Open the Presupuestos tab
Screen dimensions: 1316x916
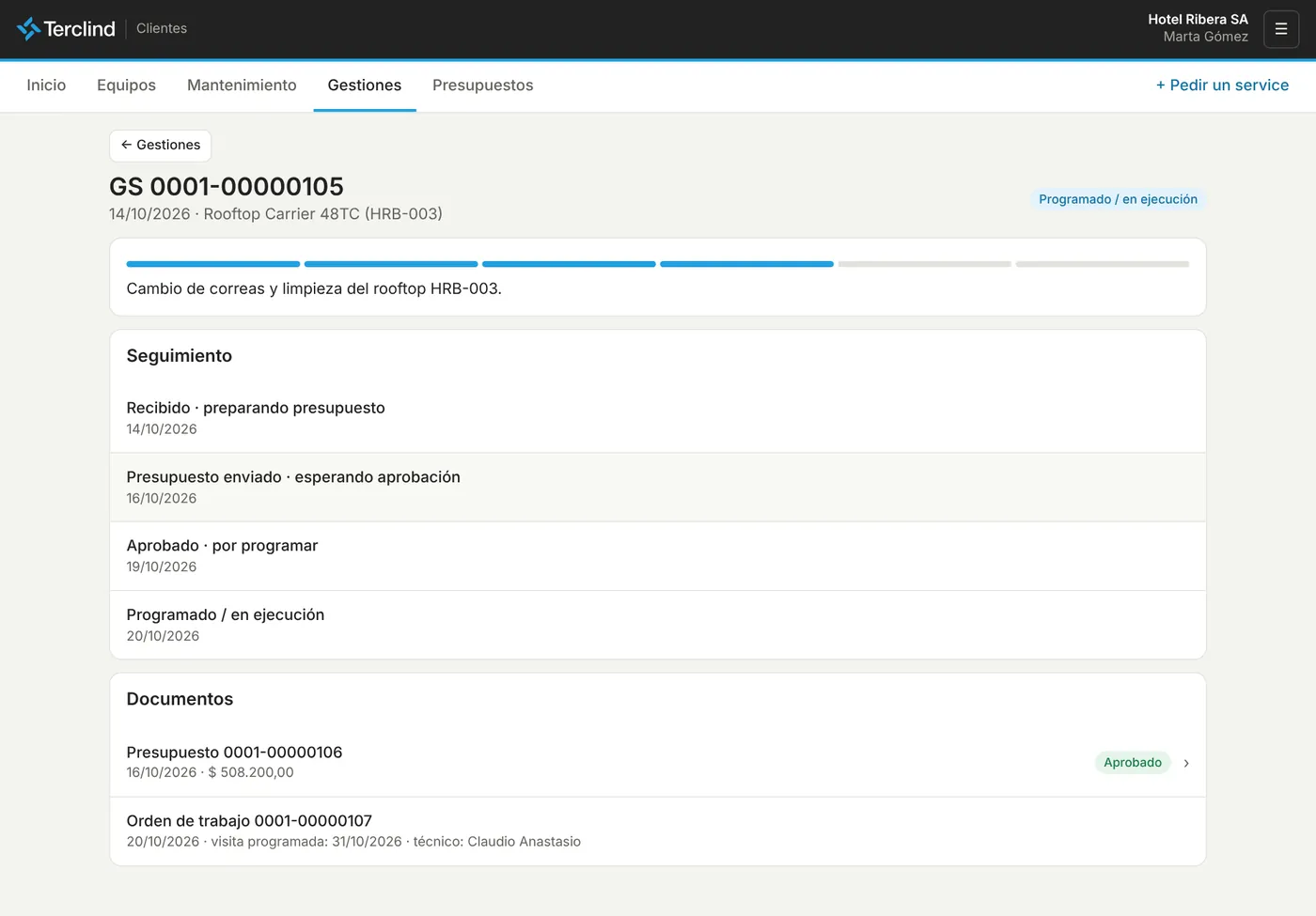482,85
